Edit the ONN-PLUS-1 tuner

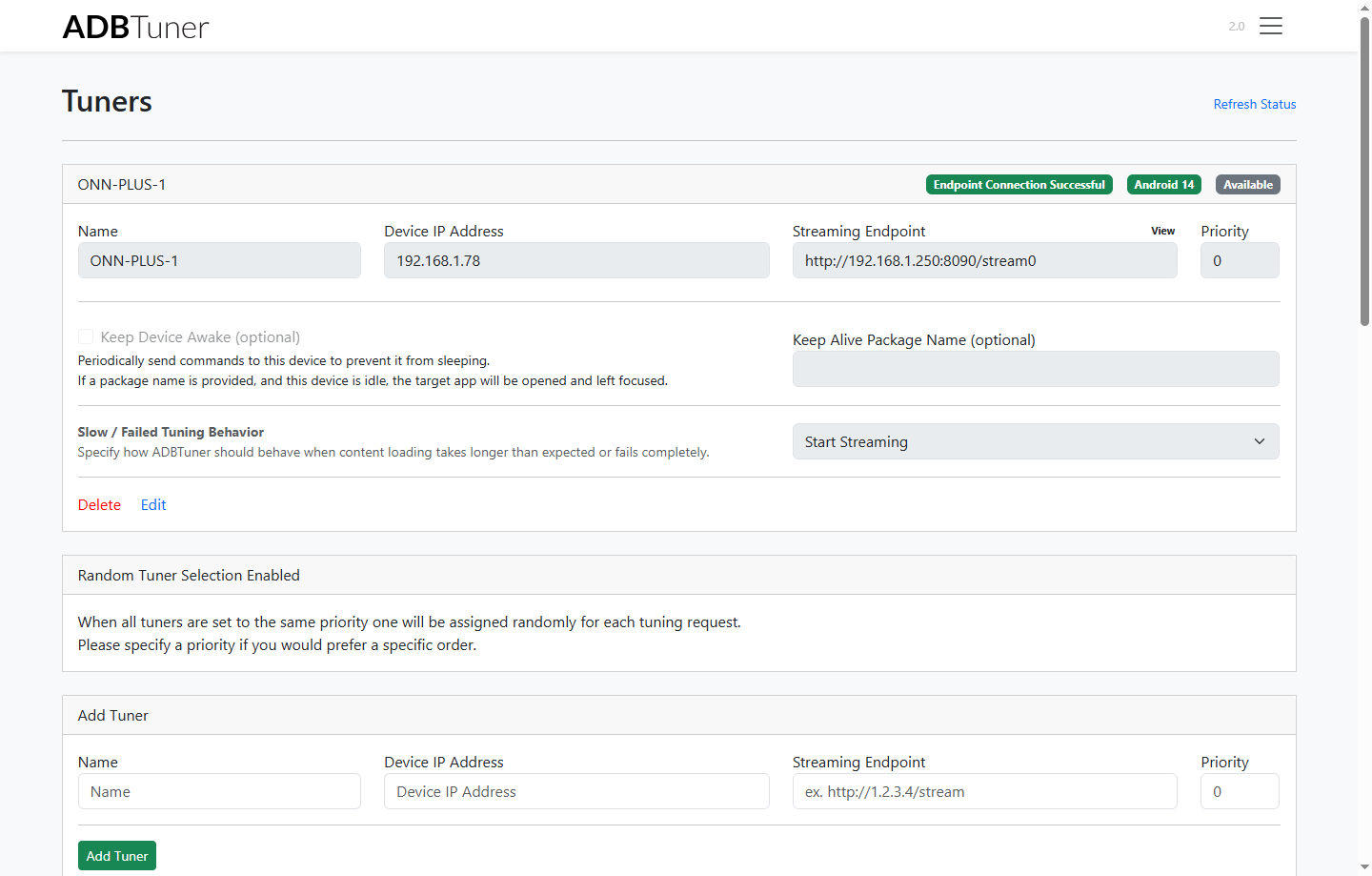click(x=153, y=505)
